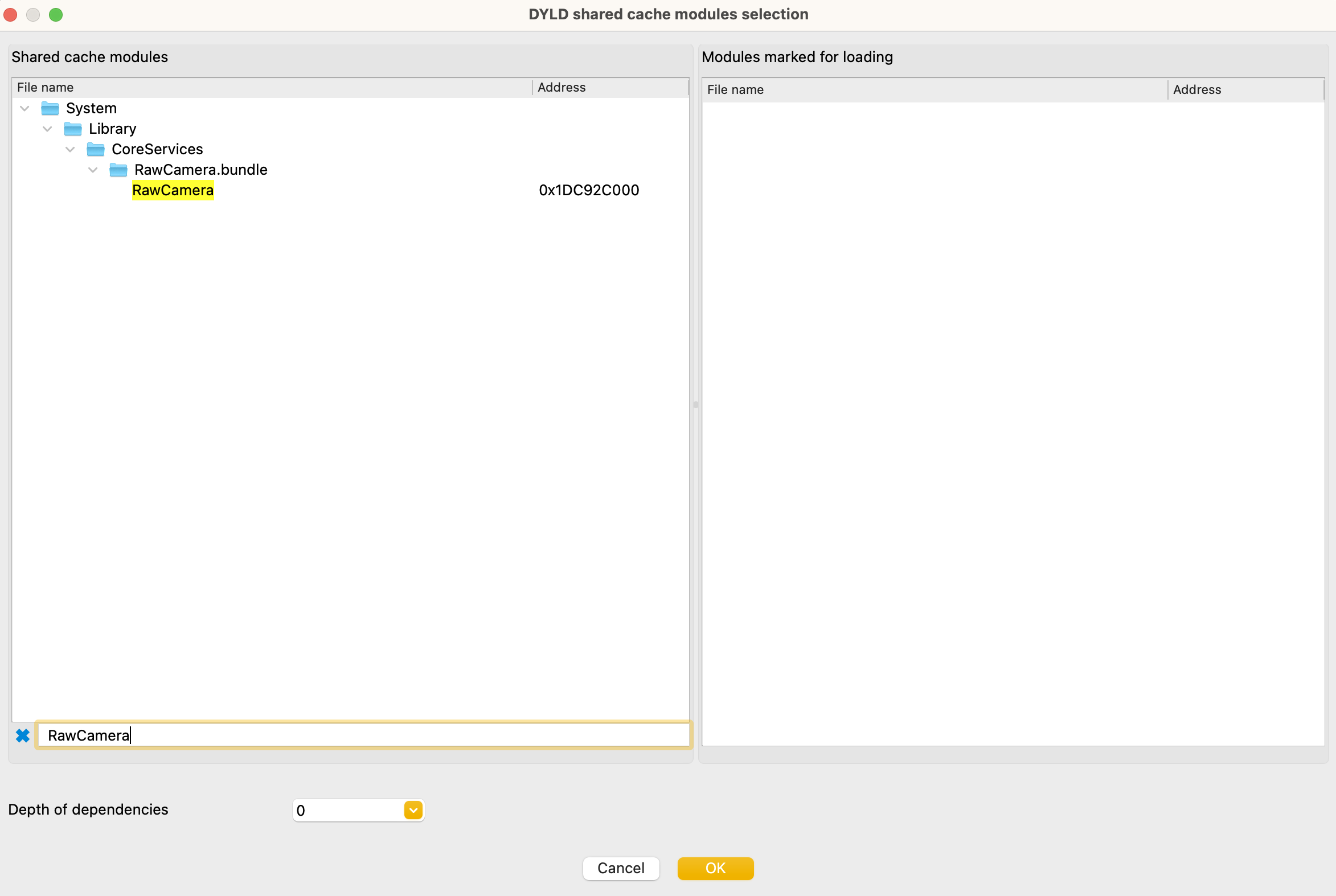Collapse the RawCamera.bundle node
Screen dimensions: 1336x896
coord(93,170)
